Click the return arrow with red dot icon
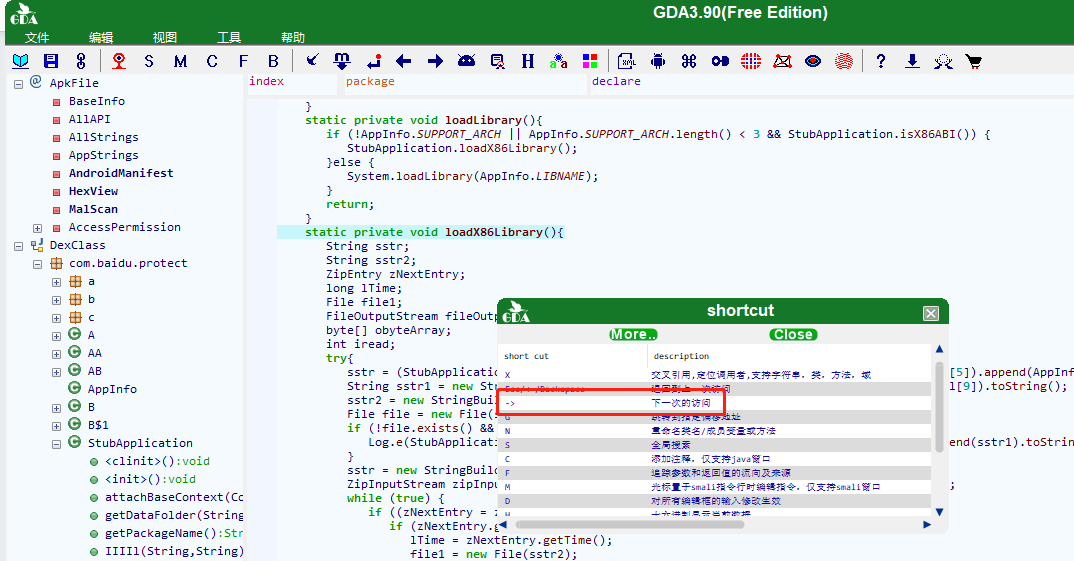1074x561 pixels. [373, 61]
